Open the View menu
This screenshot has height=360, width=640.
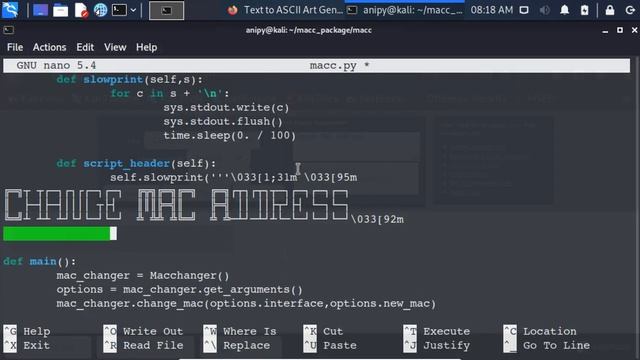[115, 47]
